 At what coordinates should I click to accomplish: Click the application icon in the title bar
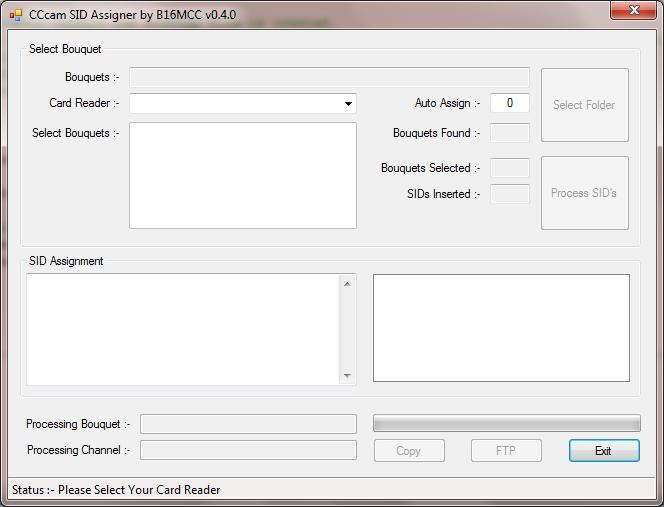[15, 15]
